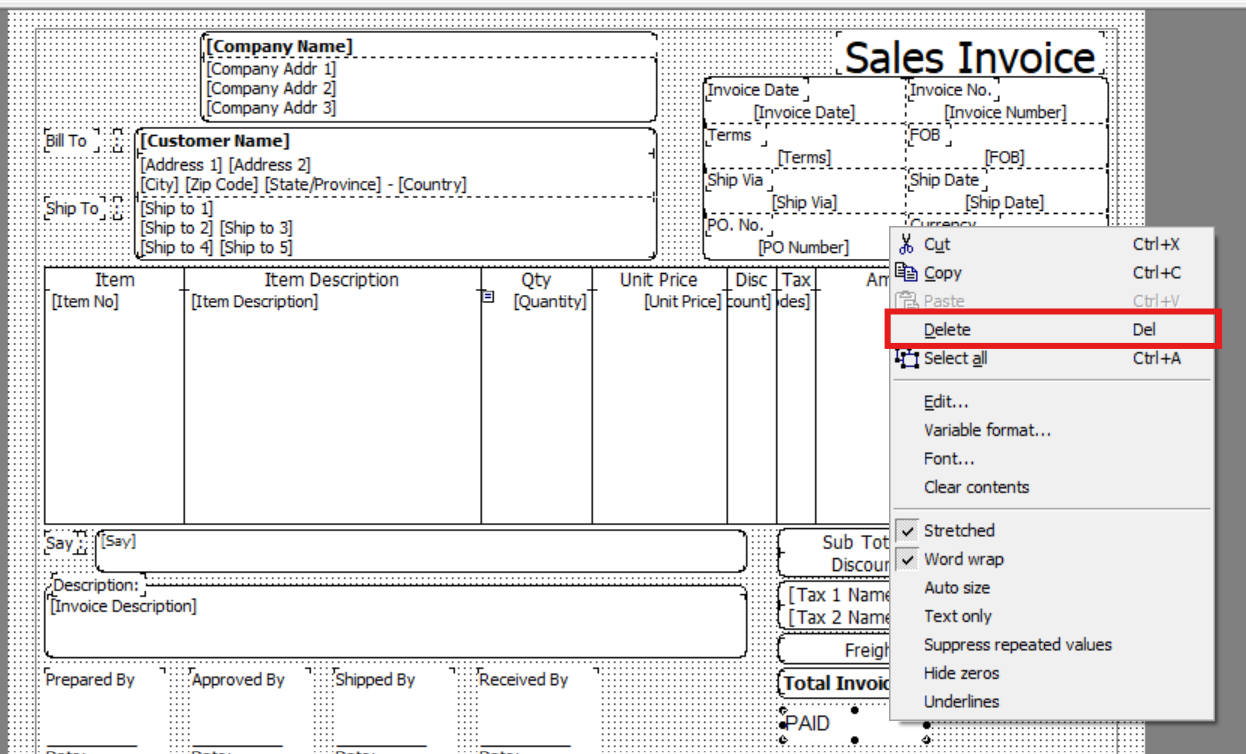Click the Copy icon in the context menu
Image resolution: width=1246 pixels, height=754 pixels.
point(906,272)
